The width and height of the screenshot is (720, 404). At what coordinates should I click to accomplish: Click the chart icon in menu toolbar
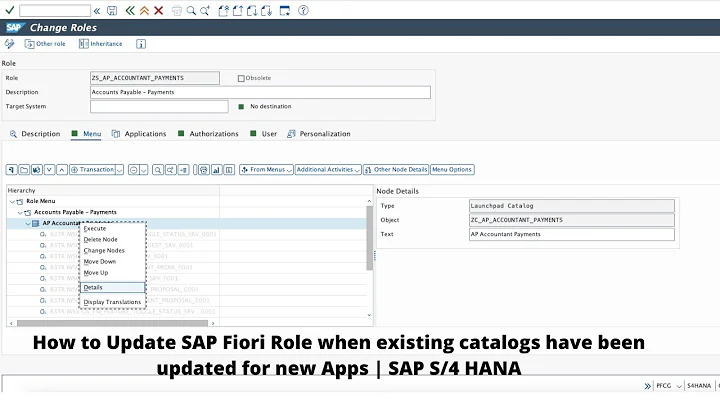216,170
